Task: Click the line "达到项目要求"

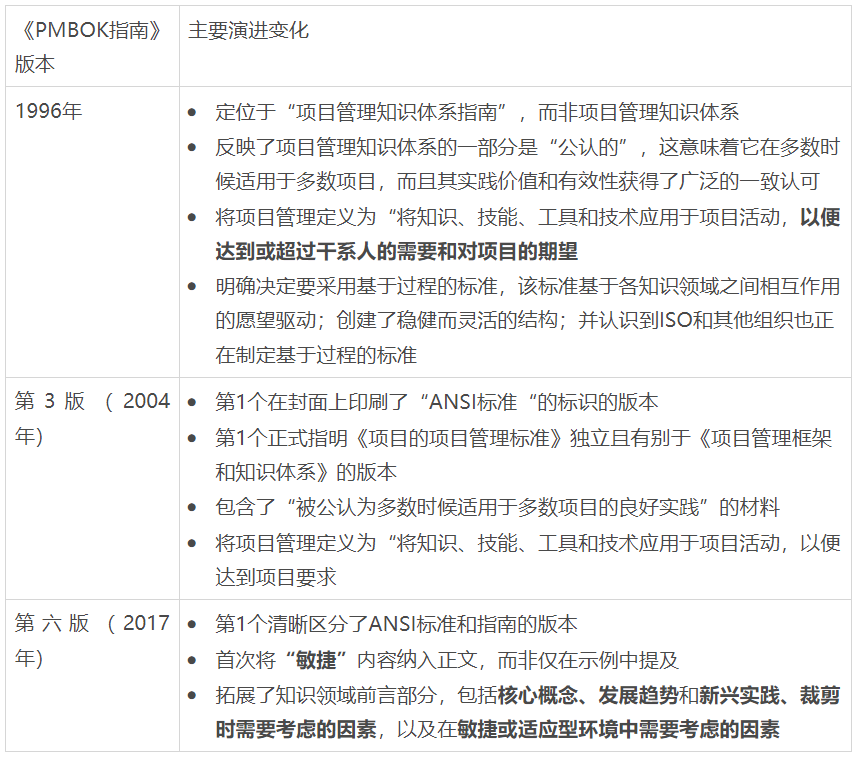Action: tap(275, 577)
